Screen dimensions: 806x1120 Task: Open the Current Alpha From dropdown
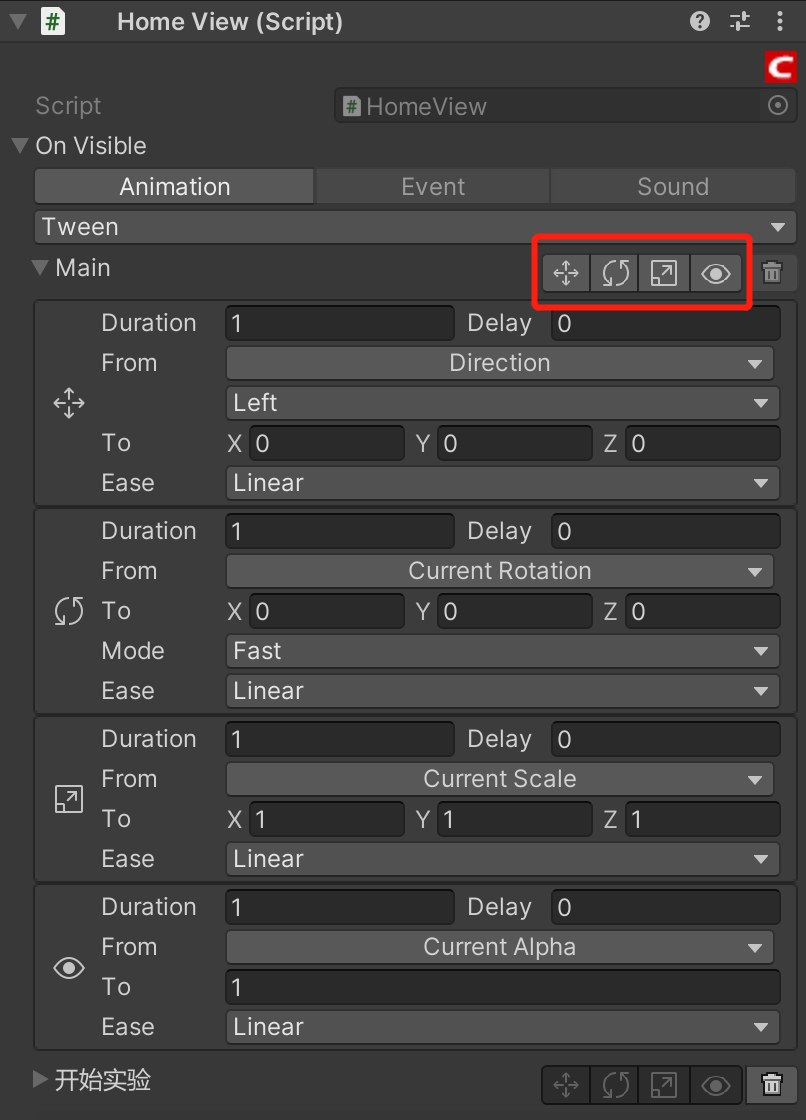500,946
